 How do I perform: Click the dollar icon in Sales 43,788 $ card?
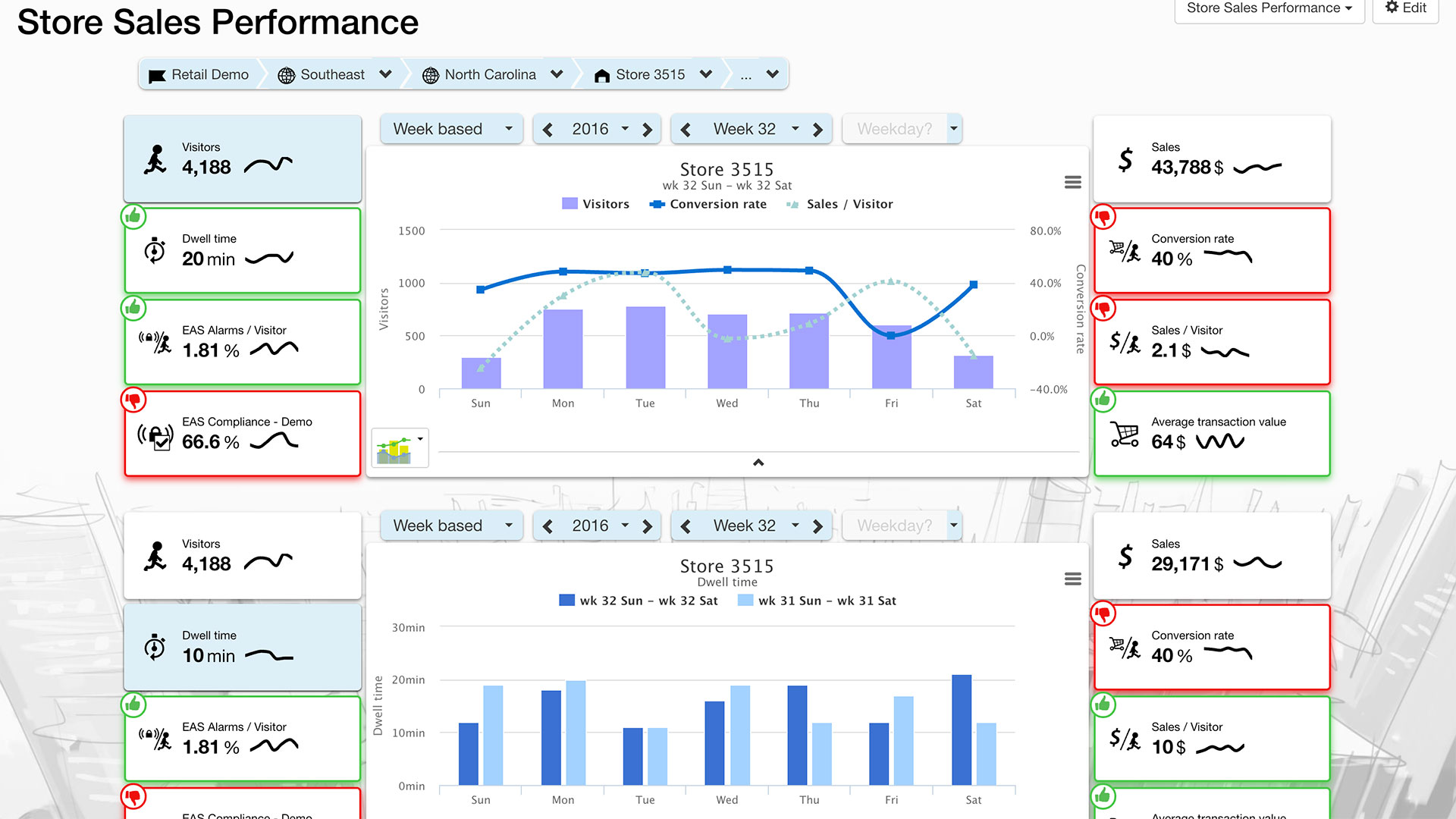[x=1125, y=159]
